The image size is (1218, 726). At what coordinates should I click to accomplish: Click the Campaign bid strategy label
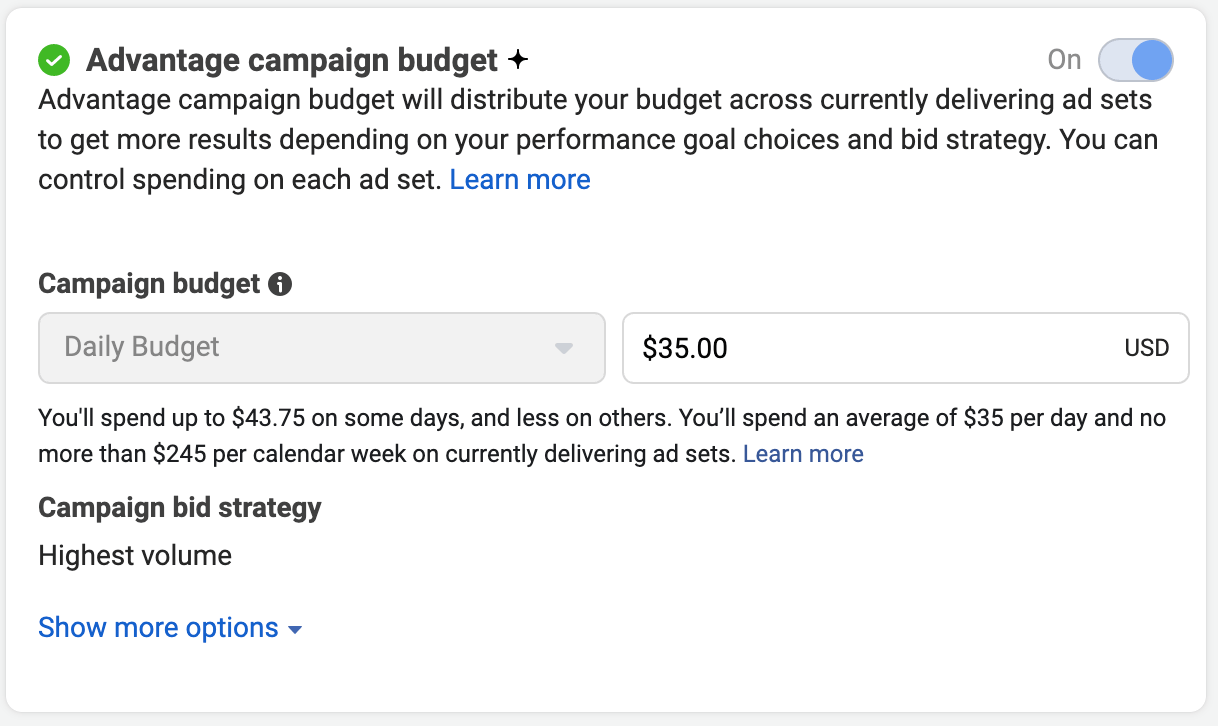180,507
